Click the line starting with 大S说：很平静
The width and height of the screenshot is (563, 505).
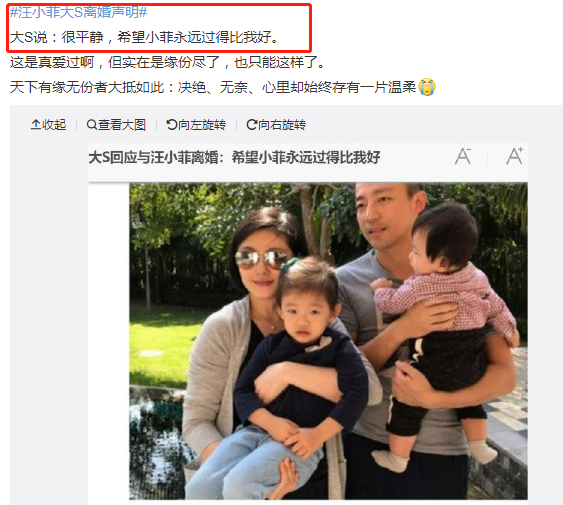click(x=144, y=37)
